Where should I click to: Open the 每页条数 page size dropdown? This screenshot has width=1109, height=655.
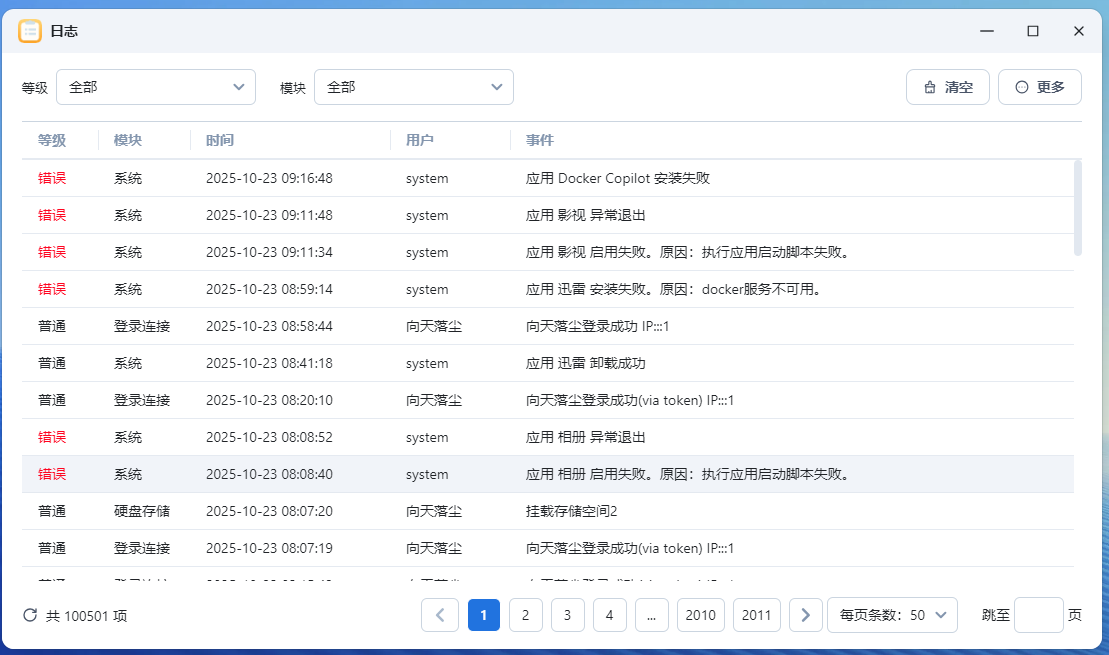(x=892, y=615)
